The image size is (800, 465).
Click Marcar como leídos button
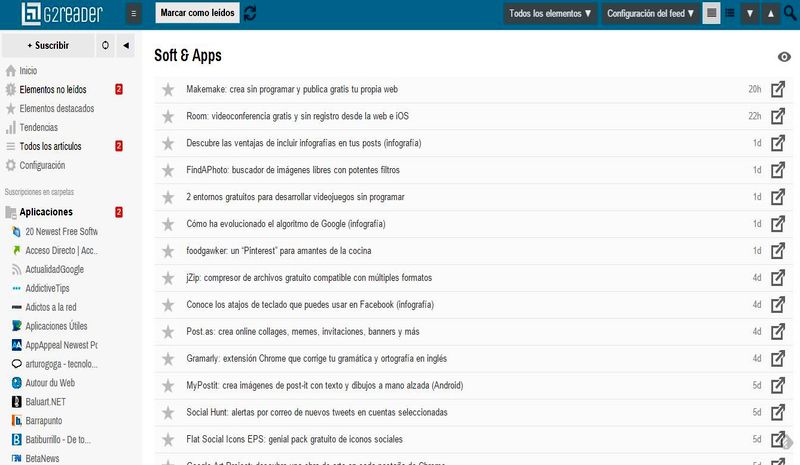pyautogui.click(x=197, y=13)
